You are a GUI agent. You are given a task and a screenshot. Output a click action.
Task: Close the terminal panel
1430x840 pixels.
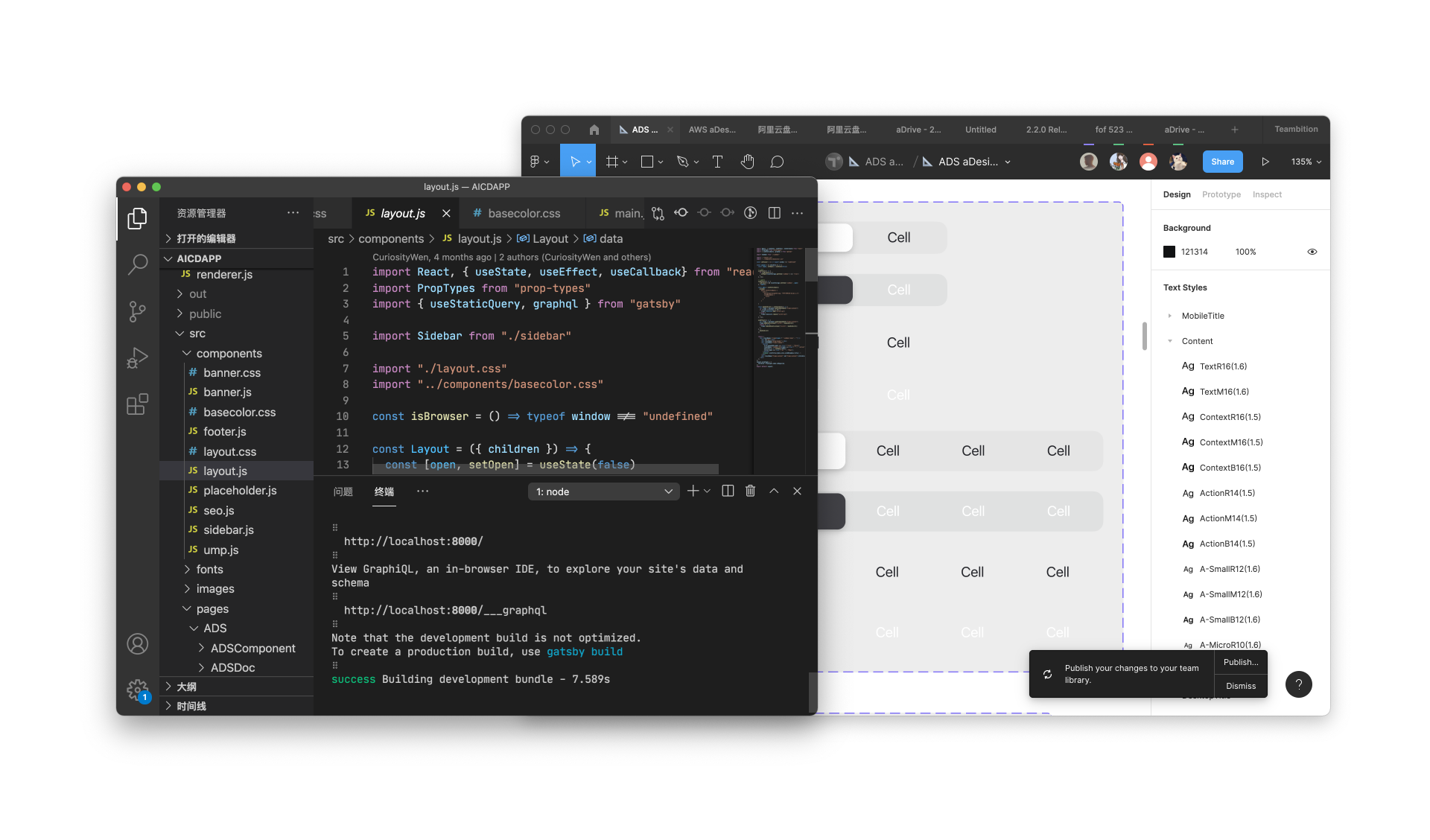(x=797, y=491)
